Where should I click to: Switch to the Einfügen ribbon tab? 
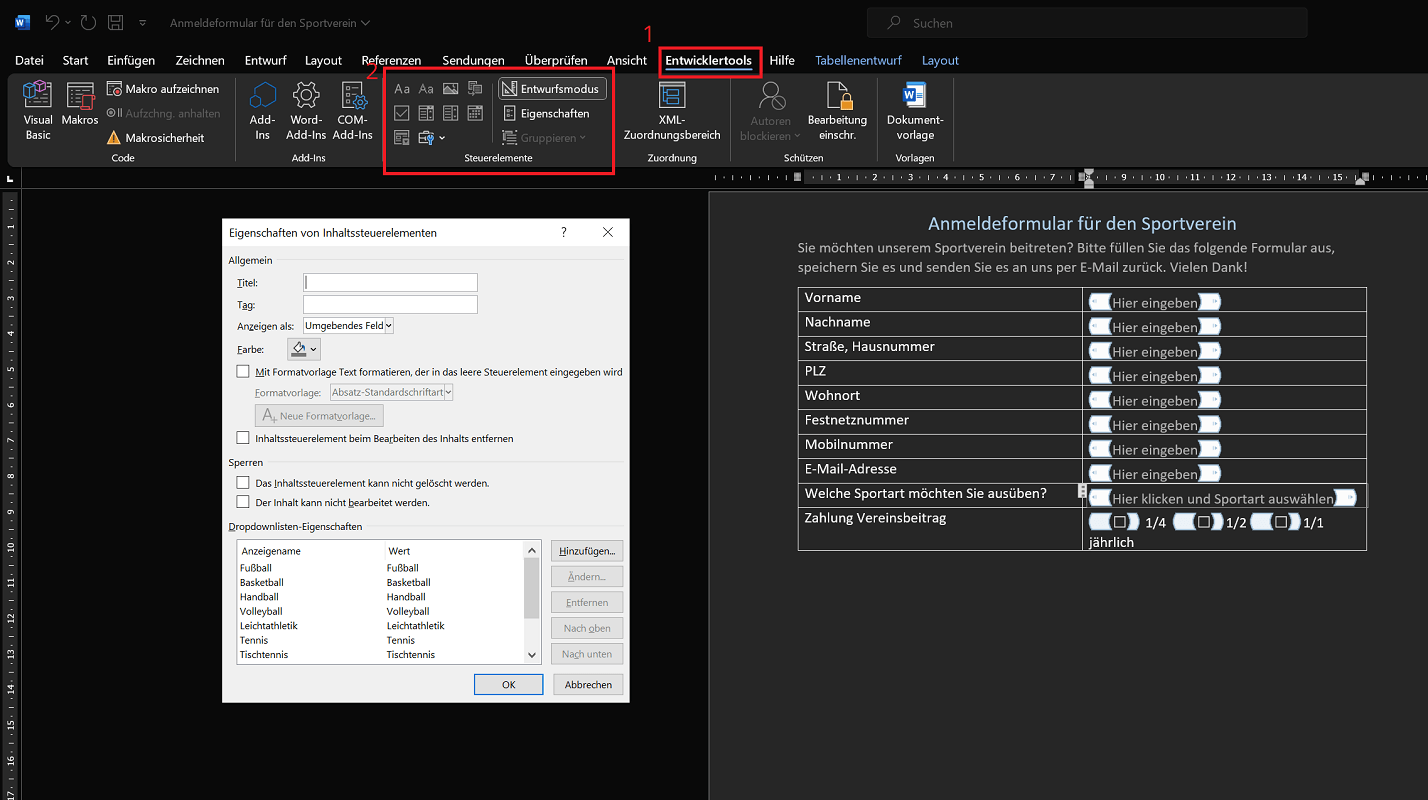click(131, 60)
